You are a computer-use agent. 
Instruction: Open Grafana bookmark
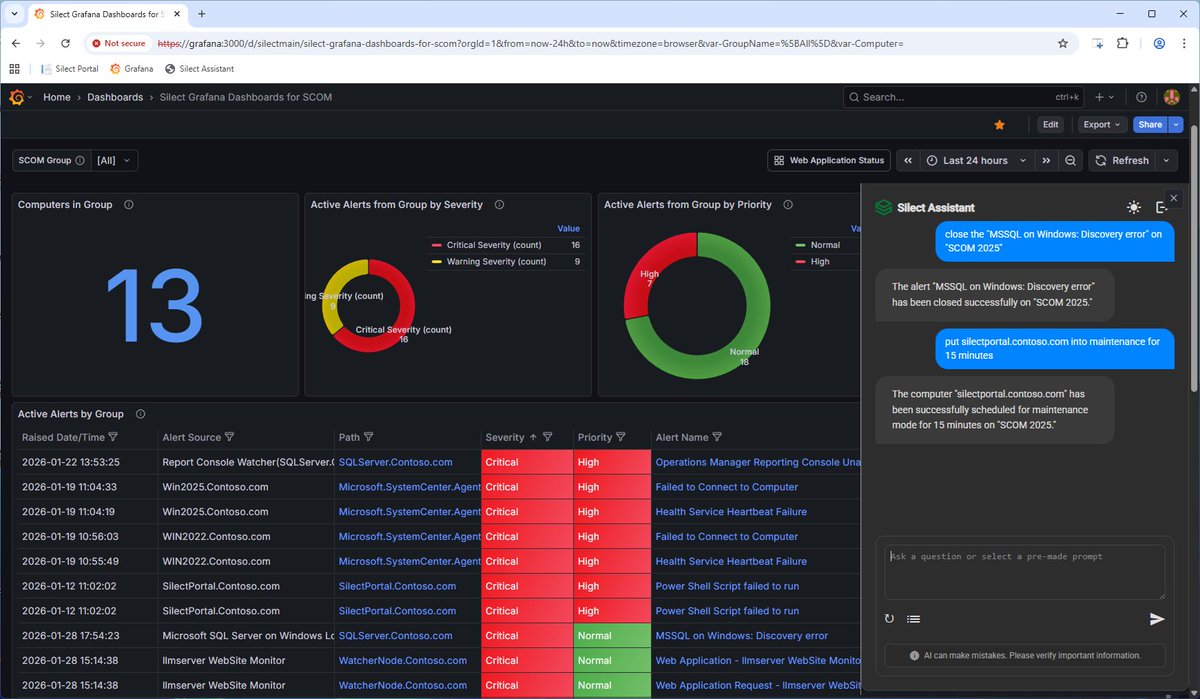point(131,69)
